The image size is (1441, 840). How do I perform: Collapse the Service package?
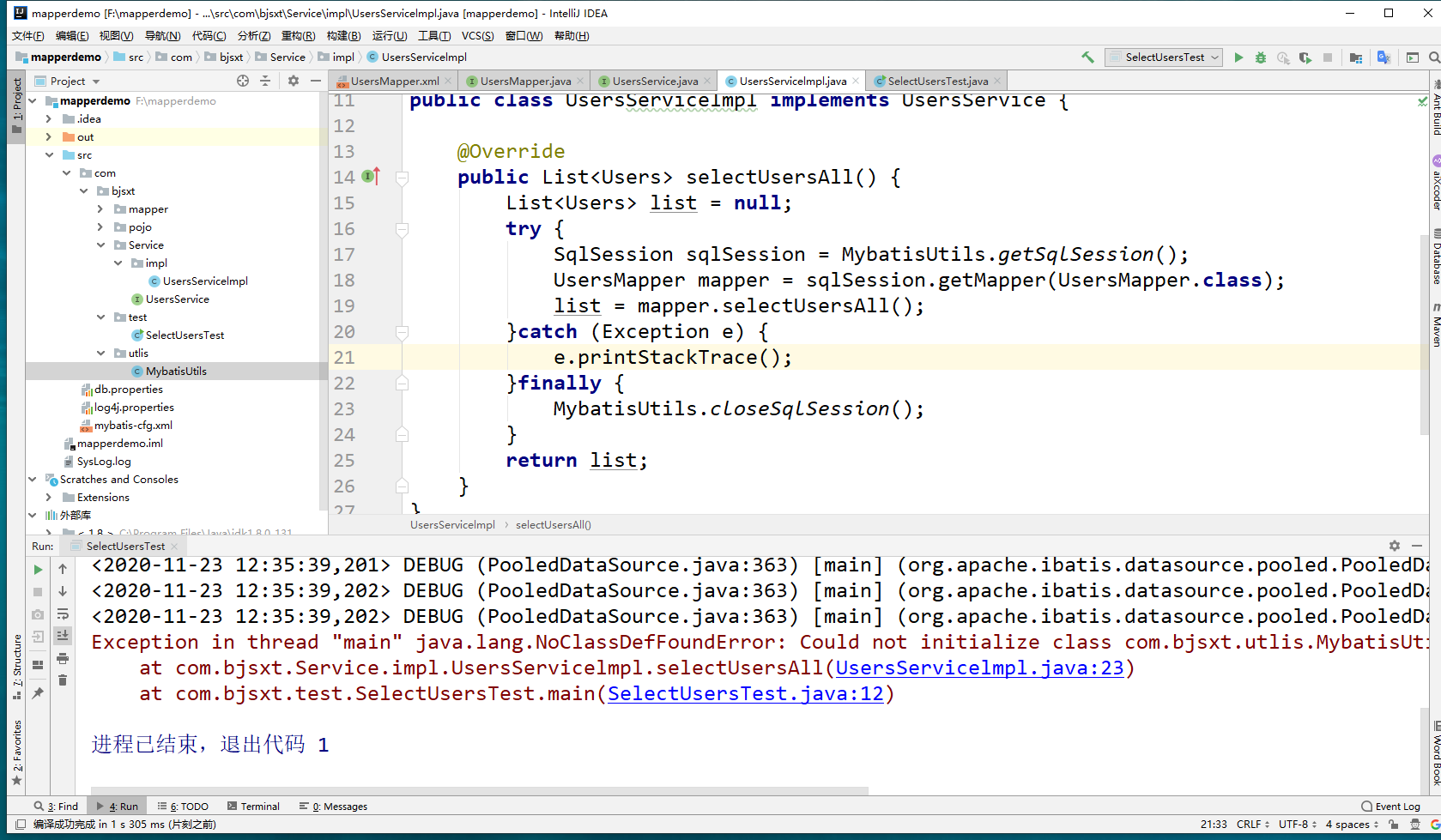point(100,245)
